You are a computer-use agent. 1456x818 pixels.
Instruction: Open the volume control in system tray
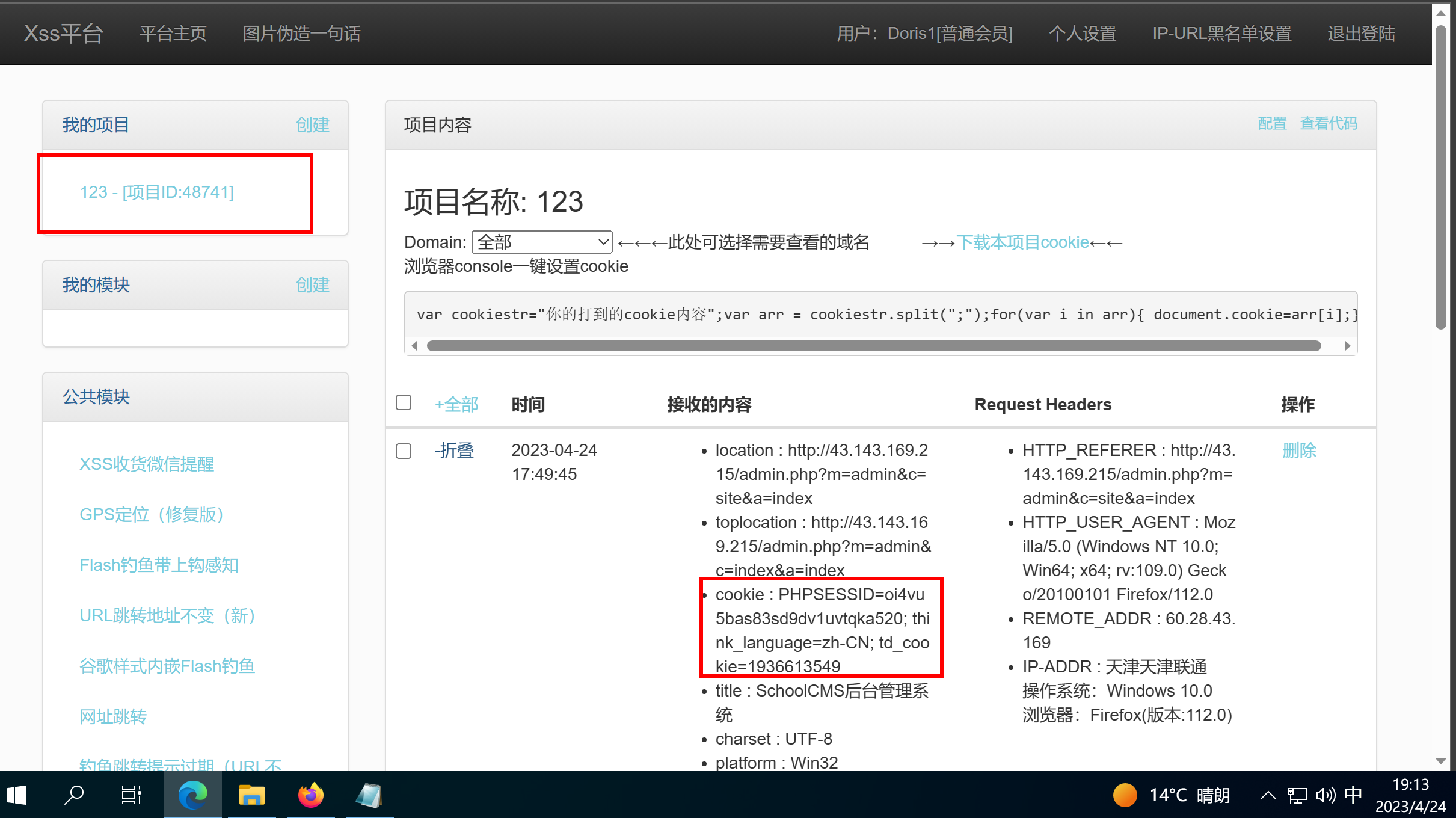pyautogui.click(x=1325, y=795)
